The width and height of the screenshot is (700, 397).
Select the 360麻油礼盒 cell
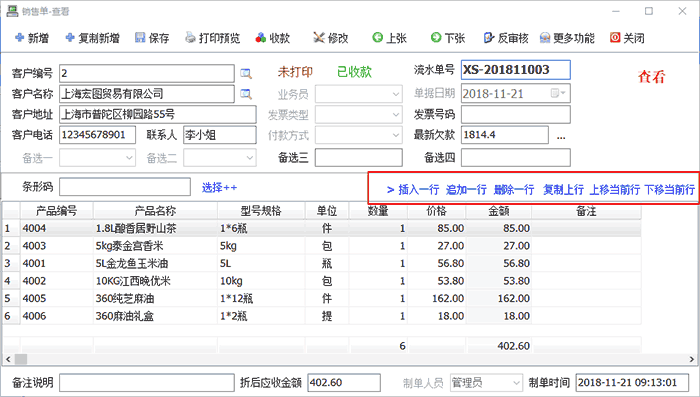coord(155,316)
